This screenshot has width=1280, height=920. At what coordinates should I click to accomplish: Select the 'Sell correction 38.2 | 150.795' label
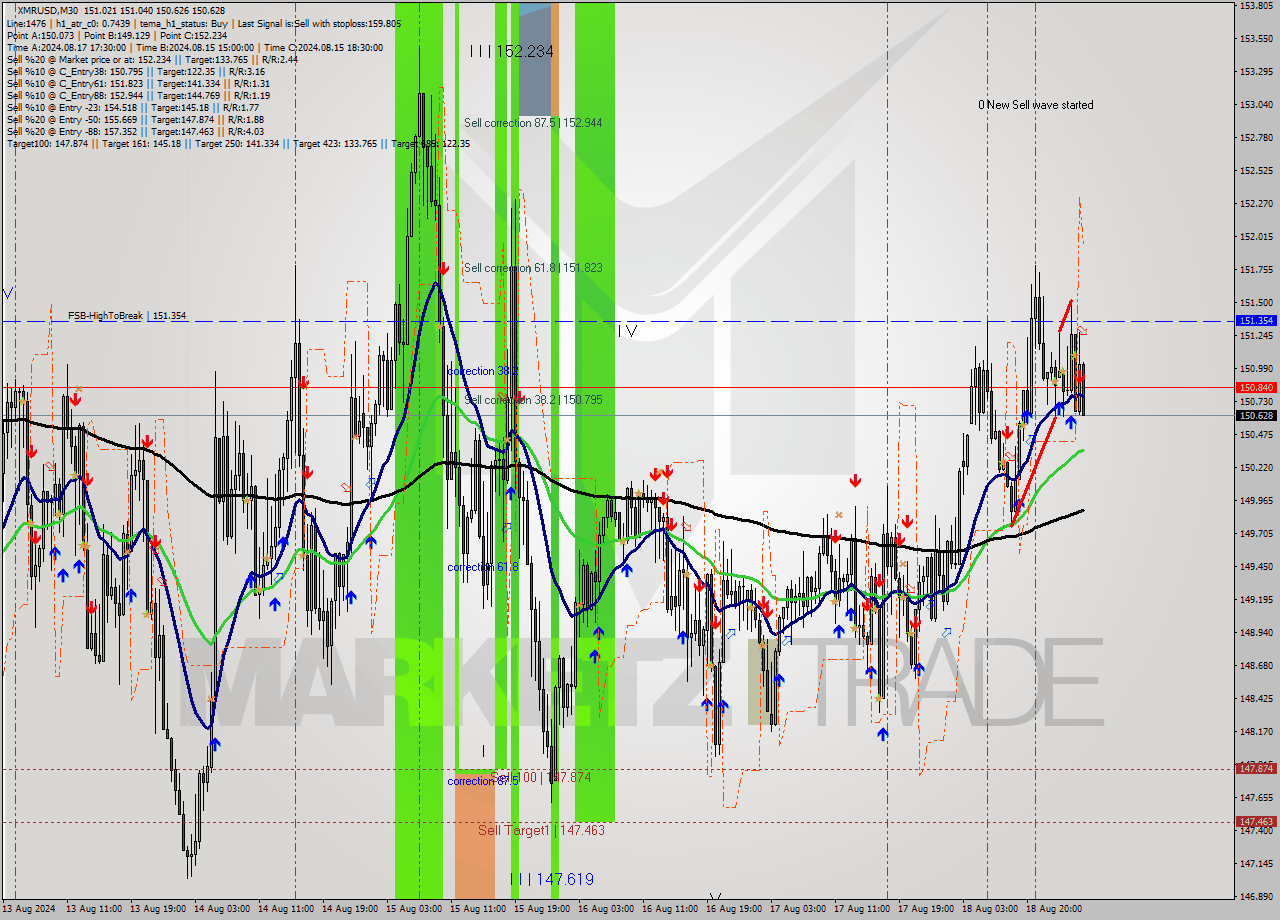[x=533, y=400]
